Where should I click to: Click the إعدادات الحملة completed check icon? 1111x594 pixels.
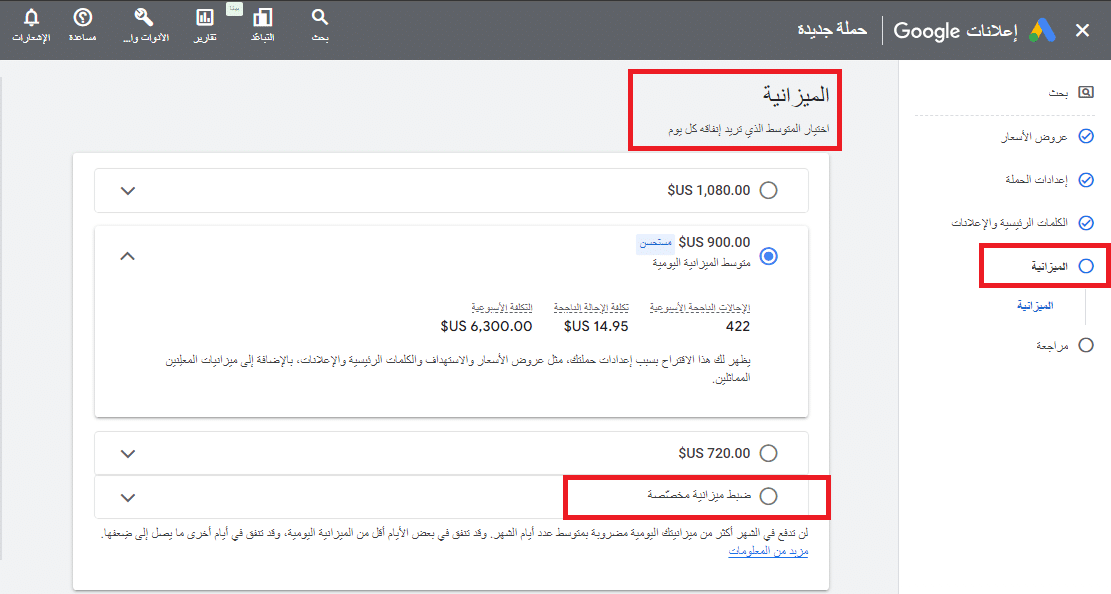[1085, 180]
